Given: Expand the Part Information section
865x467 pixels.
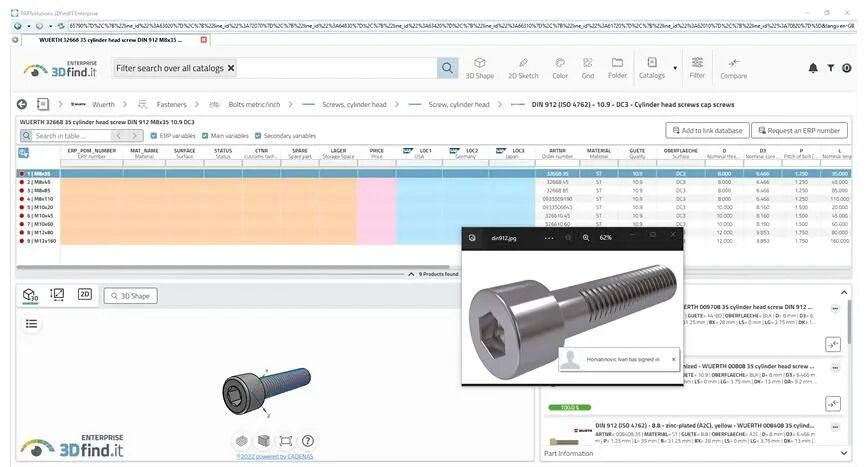Looking at the screenshot, I should coord(843,453).
